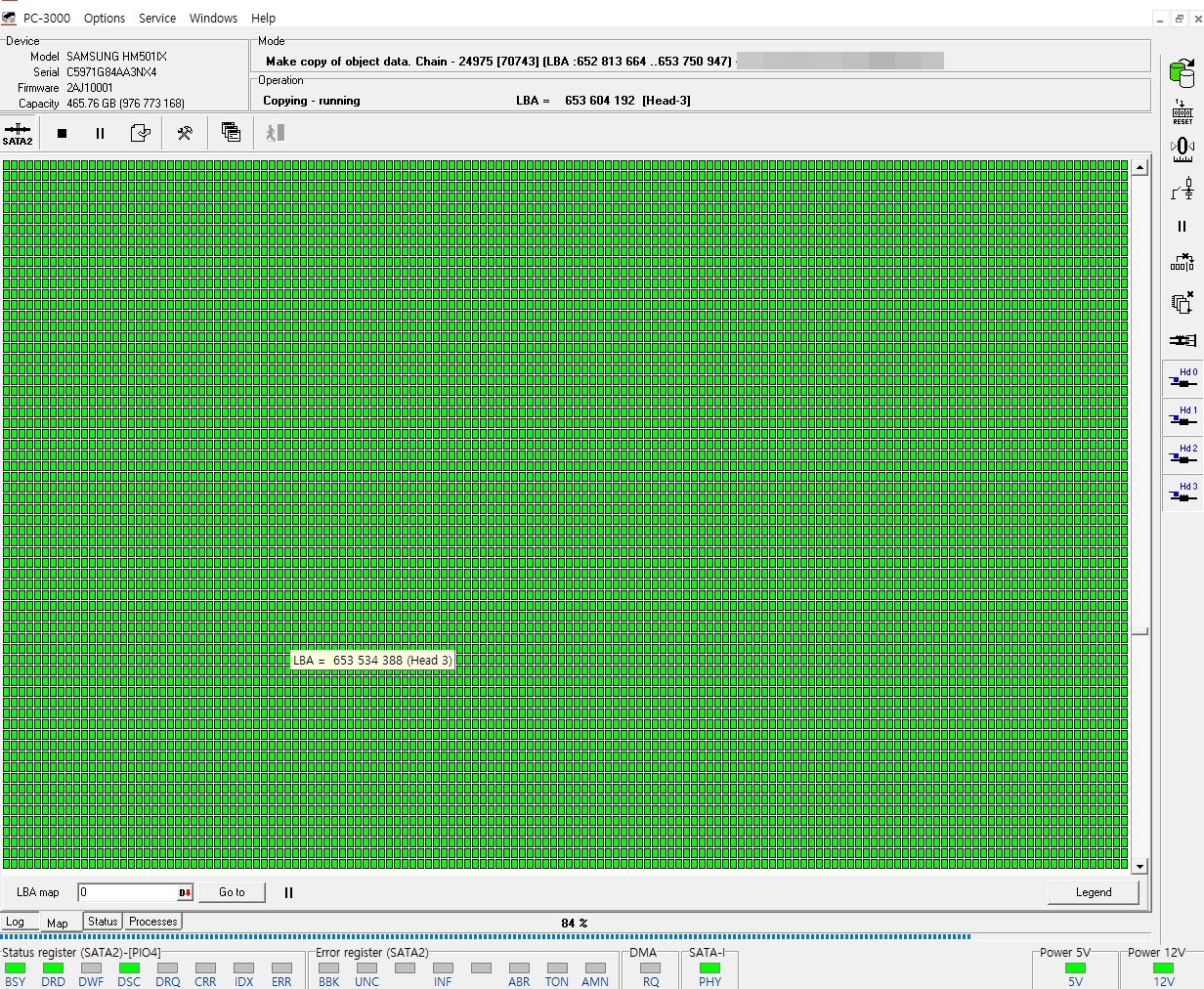Screen dimensions: 1204x989
Task: Click the connector plug icon in the sidebar
Action: pos(1182,340)
